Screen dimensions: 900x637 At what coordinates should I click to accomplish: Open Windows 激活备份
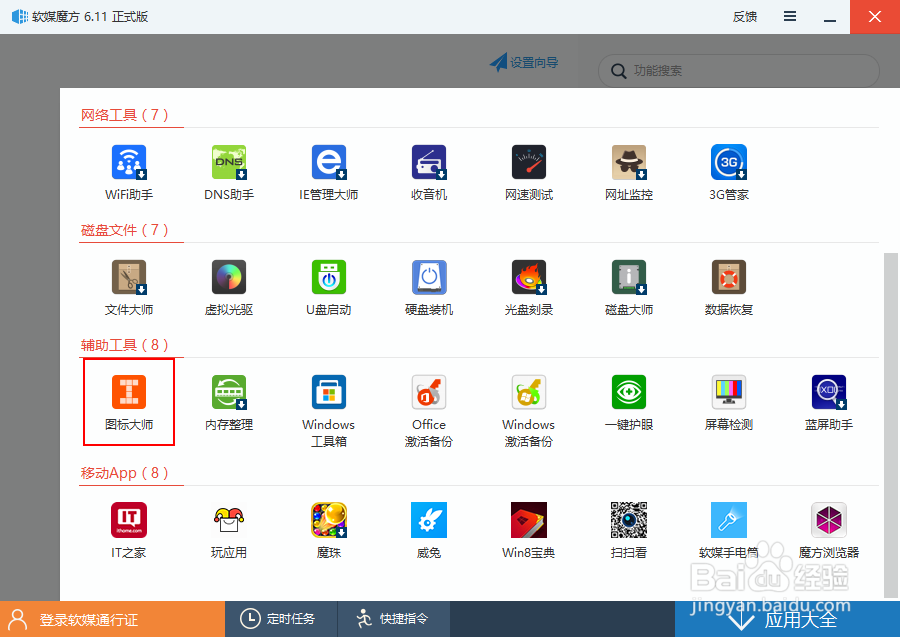[x=529, y=392]
